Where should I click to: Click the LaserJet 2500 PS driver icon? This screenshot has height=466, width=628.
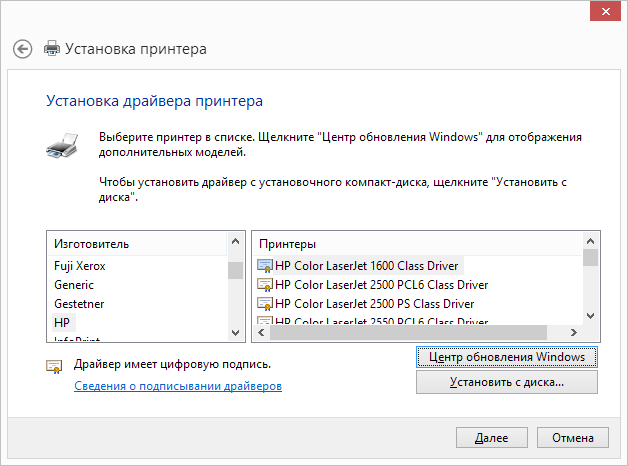pyautogui.click(x=265, y=303)
